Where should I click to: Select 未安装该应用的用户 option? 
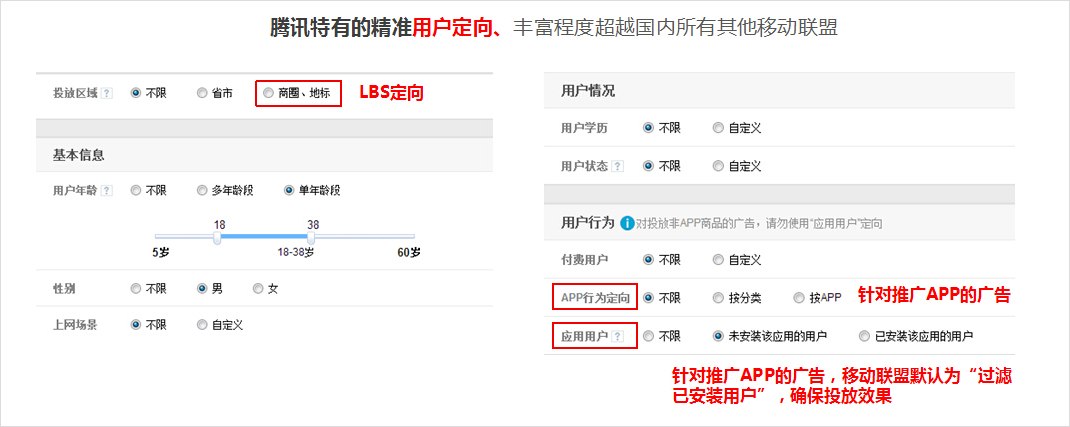[717, 336]
